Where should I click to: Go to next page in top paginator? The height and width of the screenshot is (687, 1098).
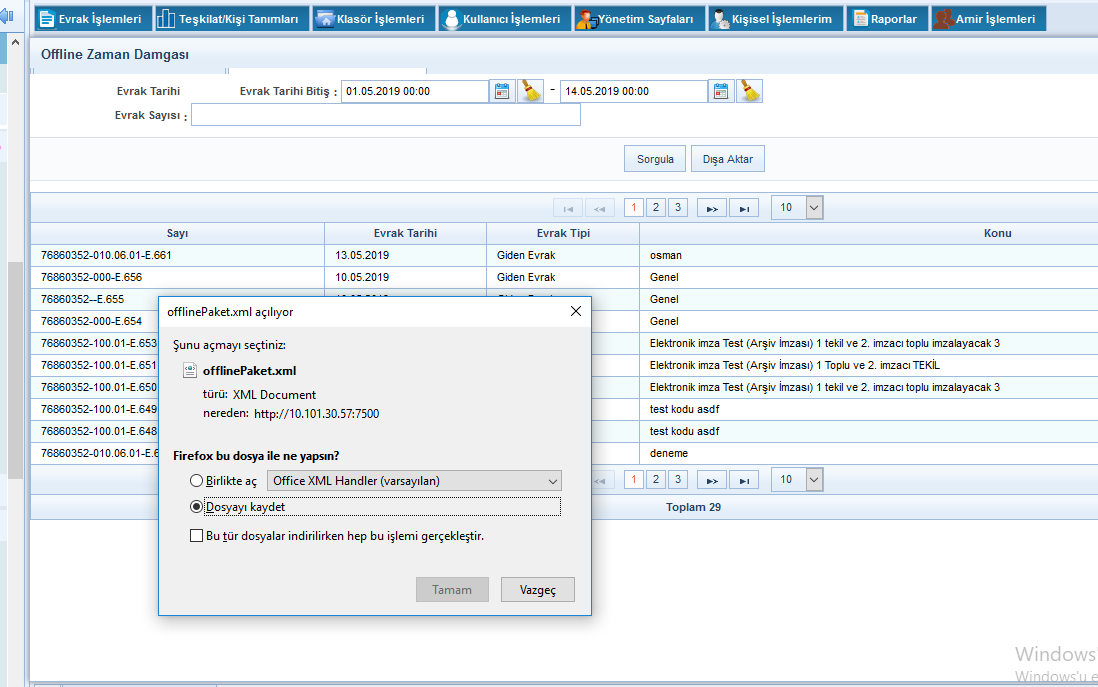click(x=711, y=208)
